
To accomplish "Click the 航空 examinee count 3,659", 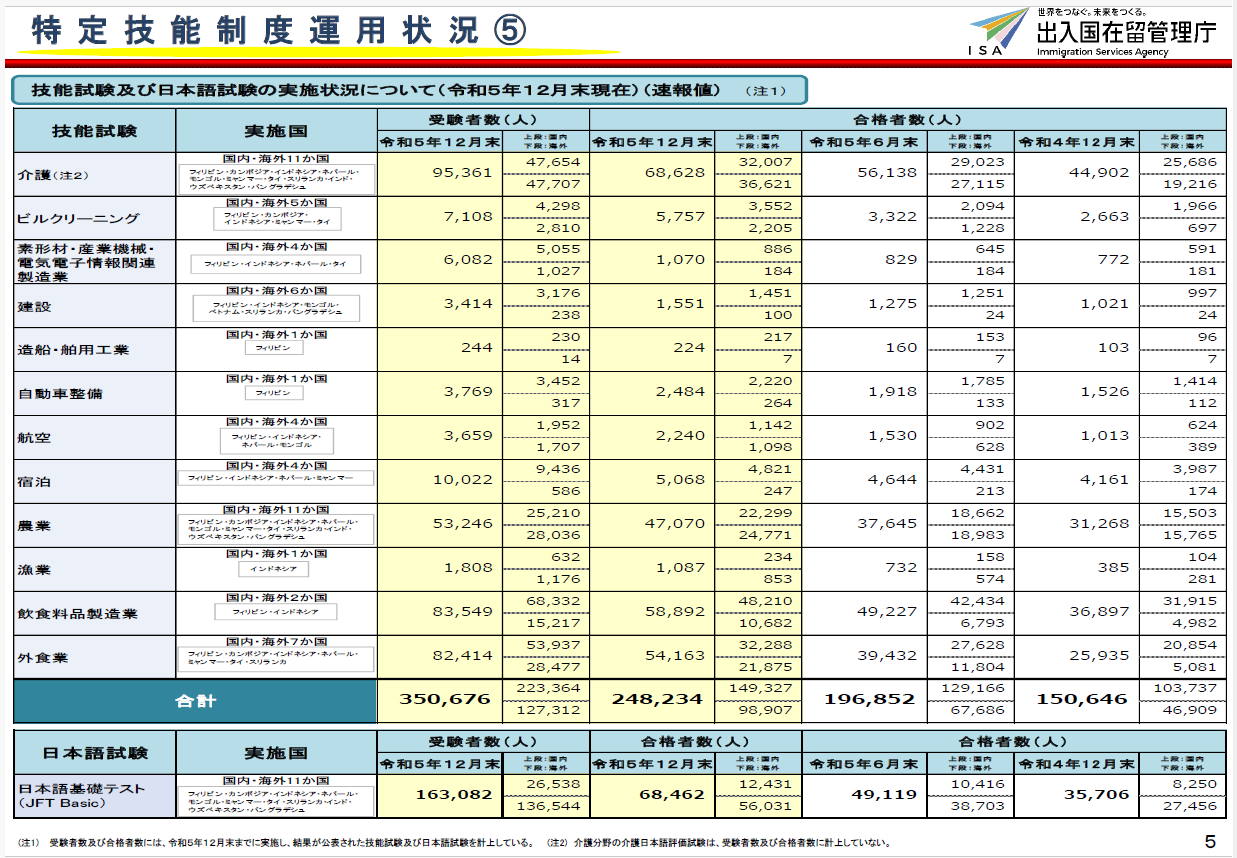I will (468, 435).
